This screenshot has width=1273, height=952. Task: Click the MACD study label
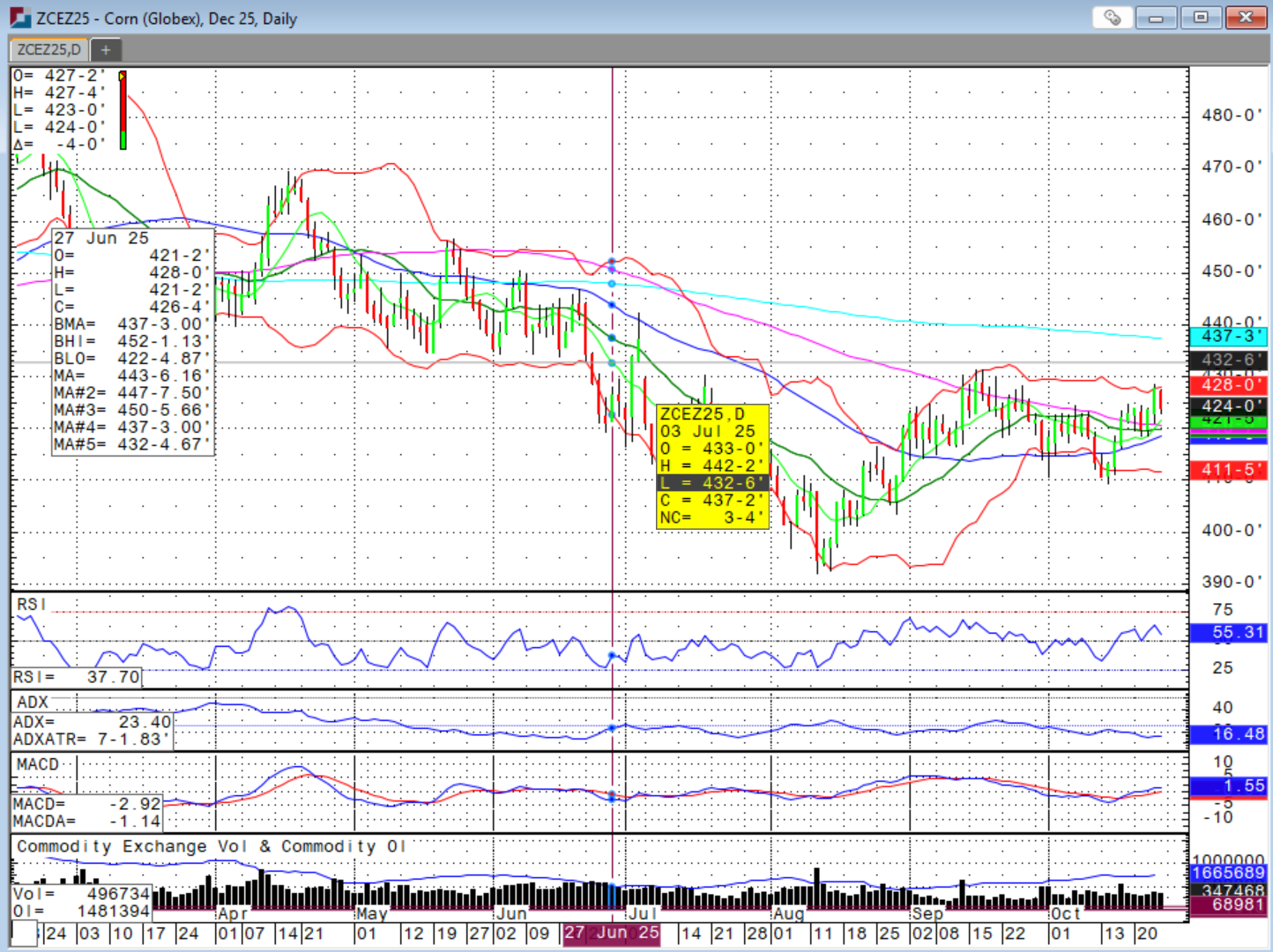pyautogui.click(x=38, y=764)
